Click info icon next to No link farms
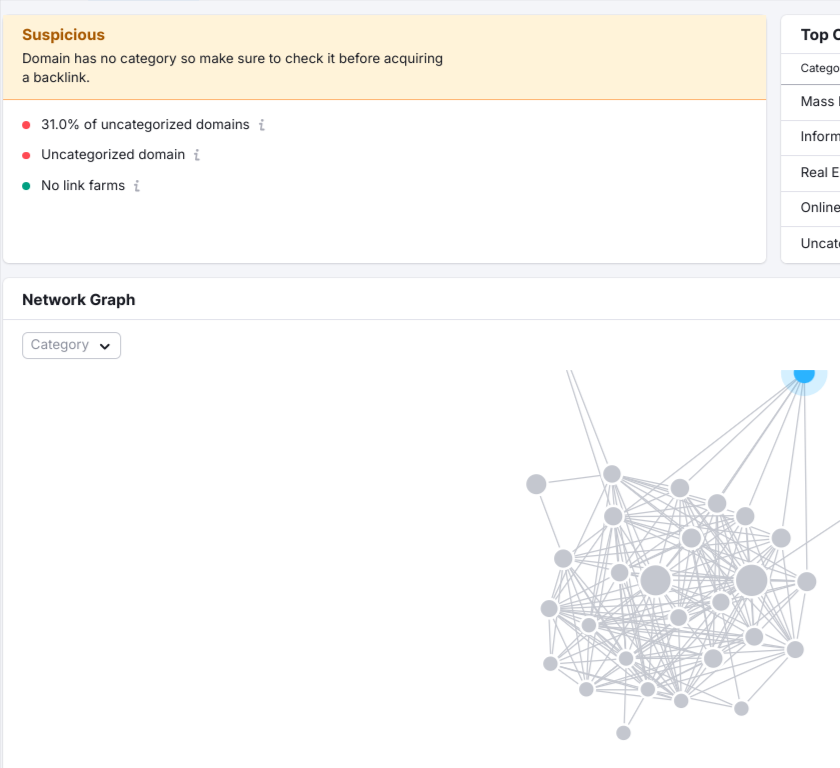 point(137,186)
